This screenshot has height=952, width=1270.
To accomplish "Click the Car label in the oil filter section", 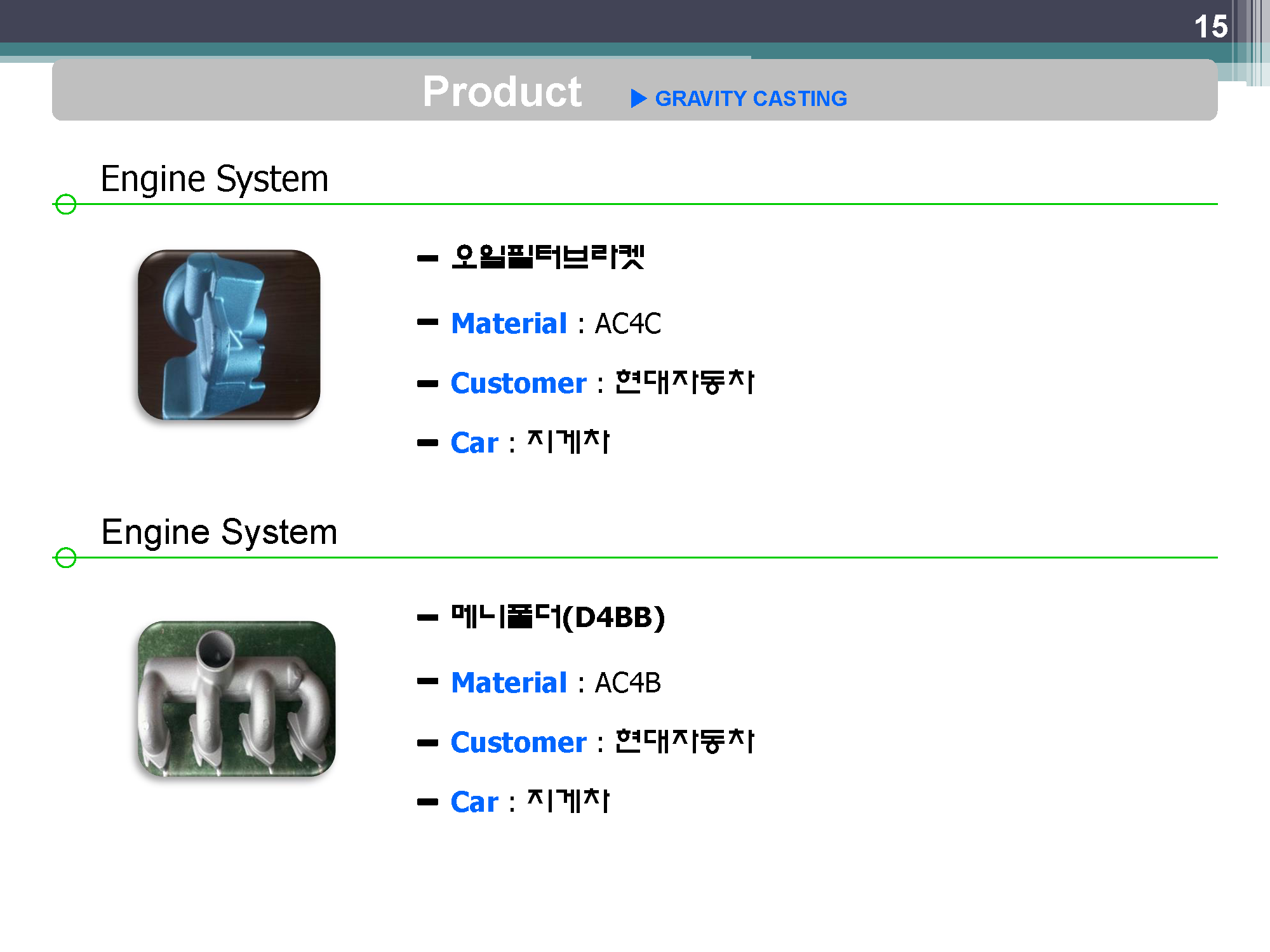I will coord(474,442).
